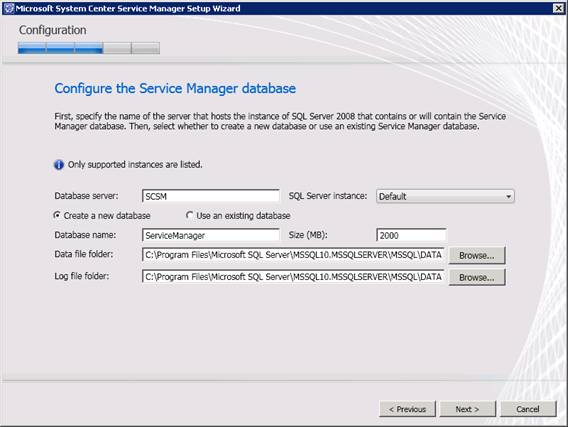
Task: Browse for the Log file folder
Action: click(476, 277)
